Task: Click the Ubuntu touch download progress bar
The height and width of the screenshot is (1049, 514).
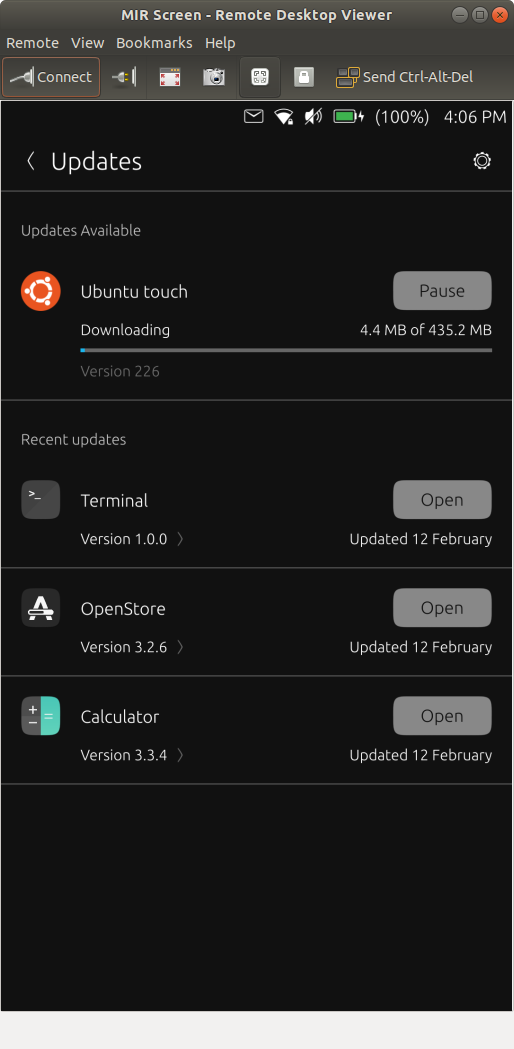Action: tap(286, 350)
